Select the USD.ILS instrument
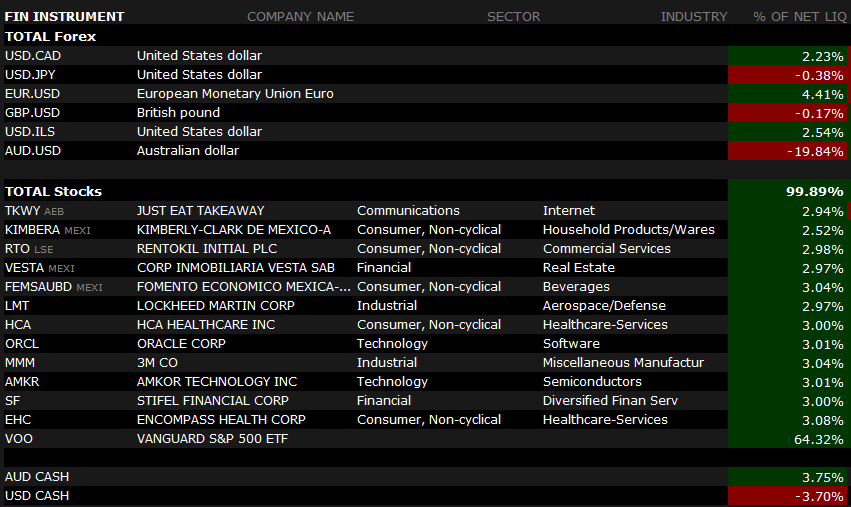Viewport: 851px width, 507px height. point(30,132)
